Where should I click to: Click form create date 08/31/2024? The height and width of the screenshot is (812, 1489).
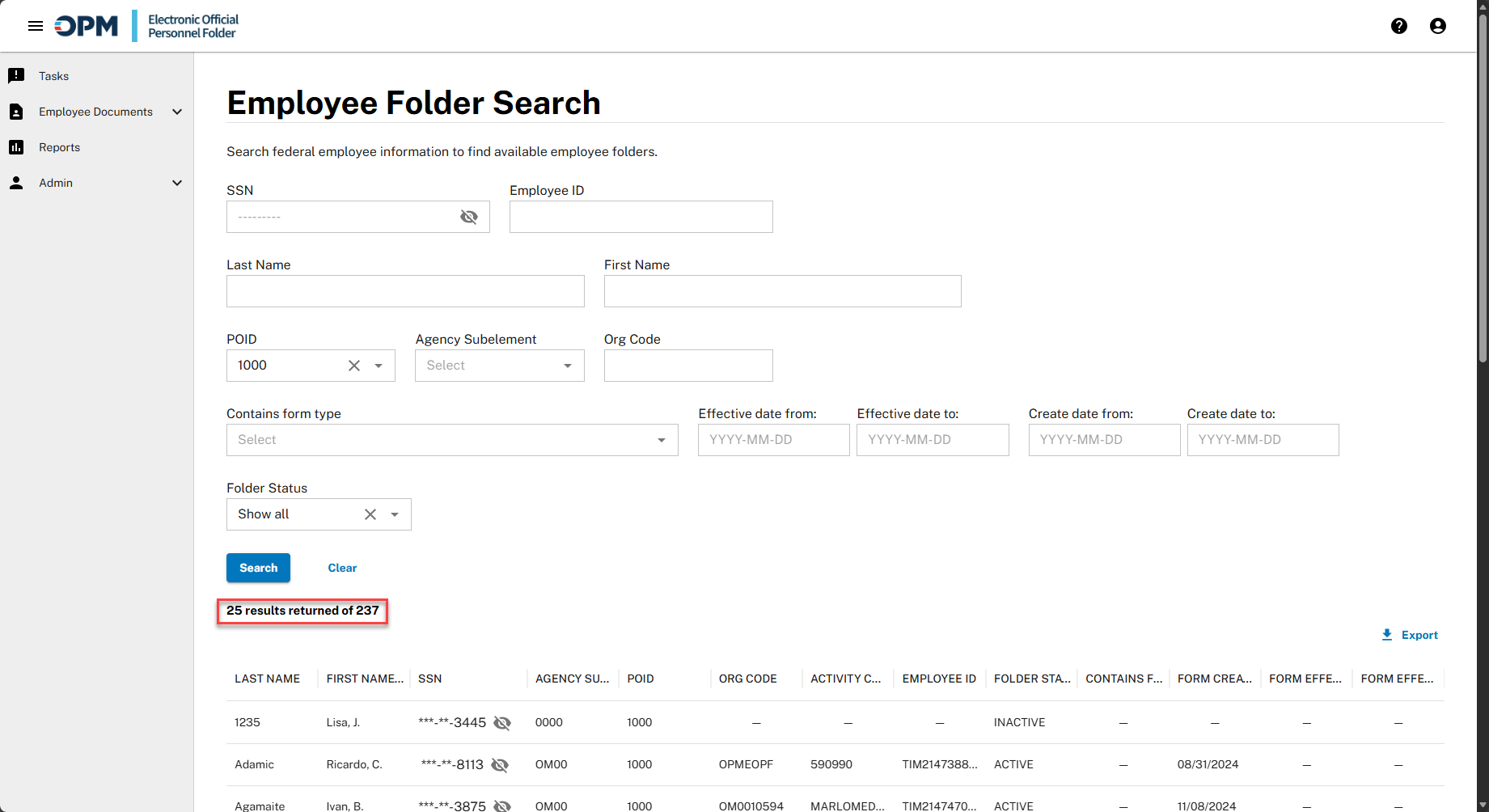click(1208, 764)
